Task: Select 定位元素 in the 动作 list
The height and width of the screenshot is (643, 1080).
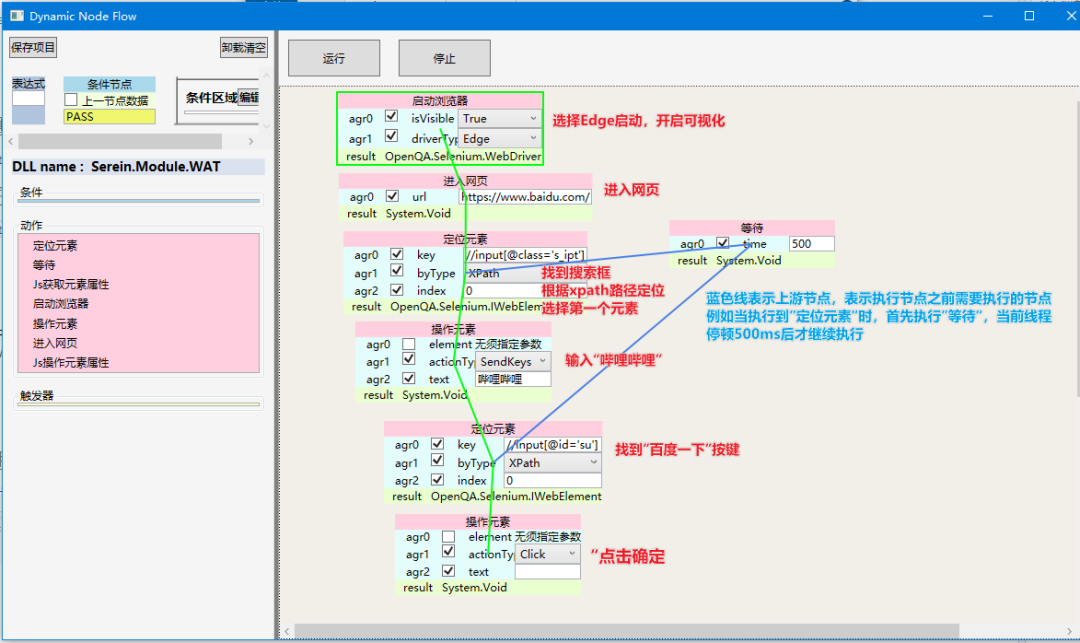Action: 55,246
